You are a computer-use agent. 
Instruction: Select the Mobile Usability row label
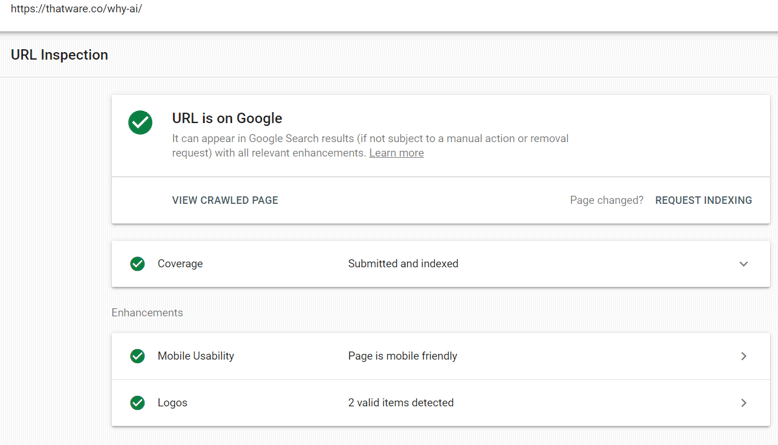pyautogui.click(x=196, y=356)
